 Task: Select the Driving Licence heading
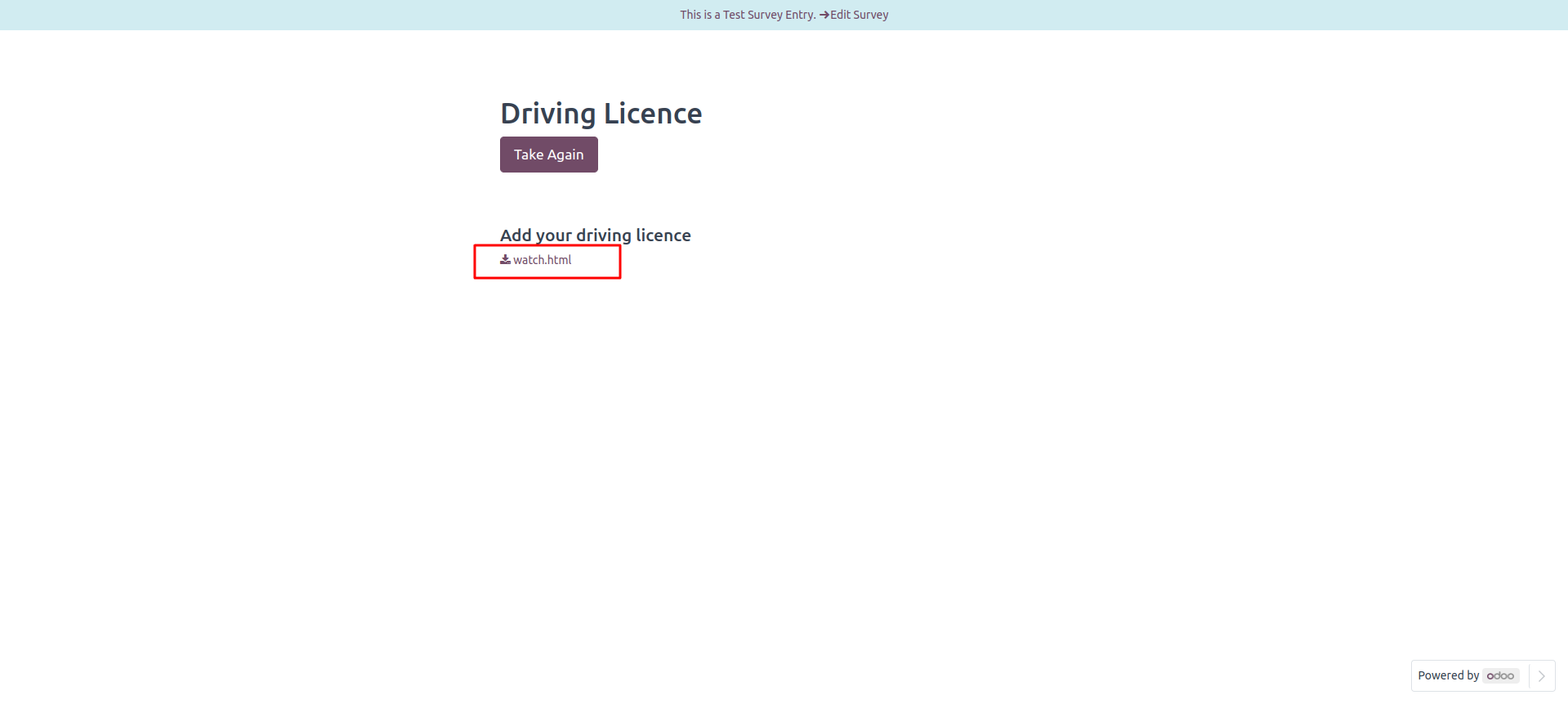pyautogui.click(x=601, y=114)
